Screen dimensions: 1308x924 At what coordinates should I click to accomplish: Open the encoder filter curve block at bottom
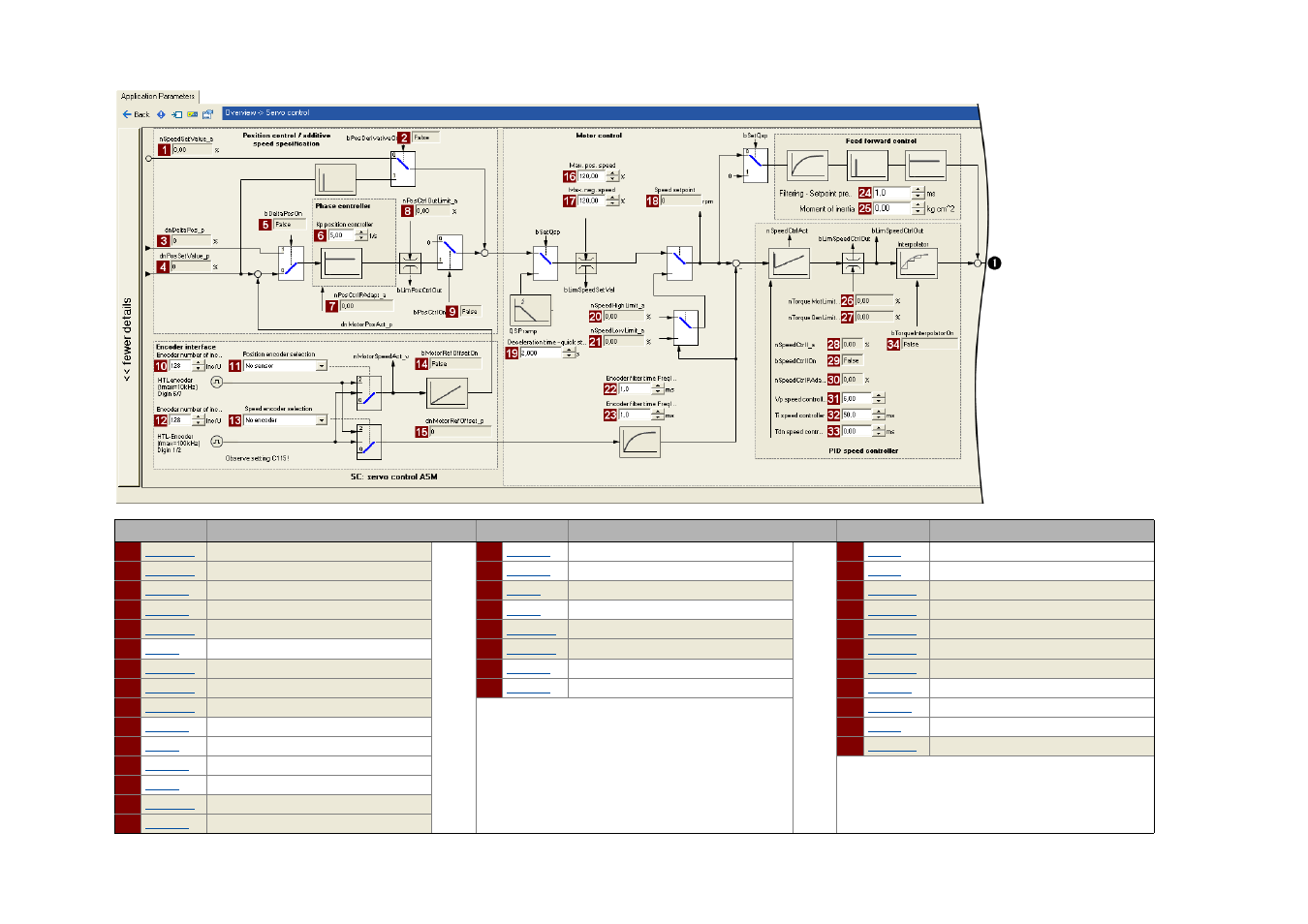639,442
